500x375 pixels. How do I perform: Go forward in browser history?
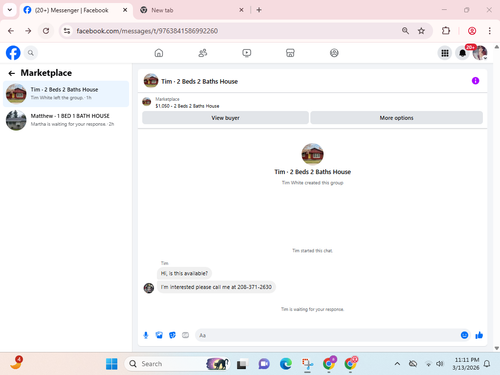28,31
